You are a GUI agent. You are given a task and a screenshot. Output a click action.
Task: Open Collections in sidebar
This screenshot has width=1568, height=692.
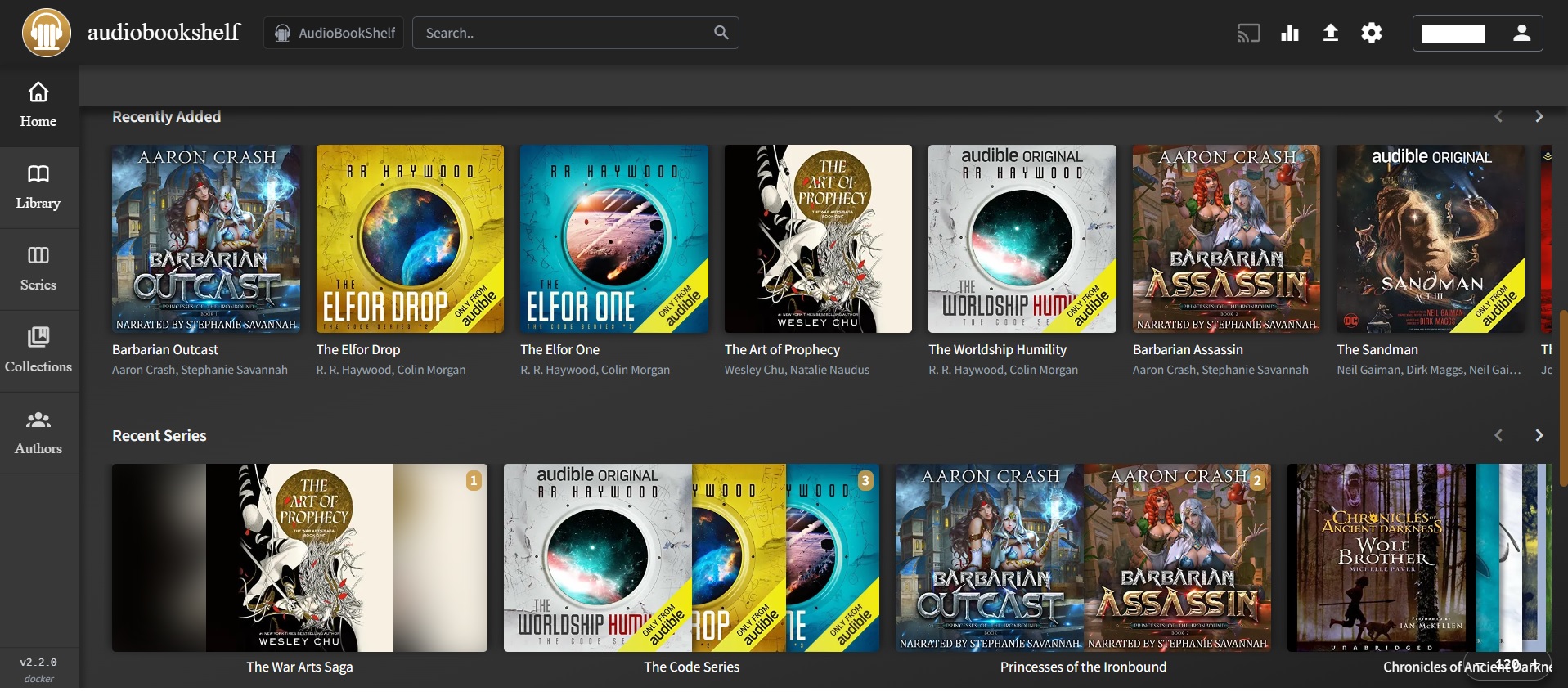[38, 351]
